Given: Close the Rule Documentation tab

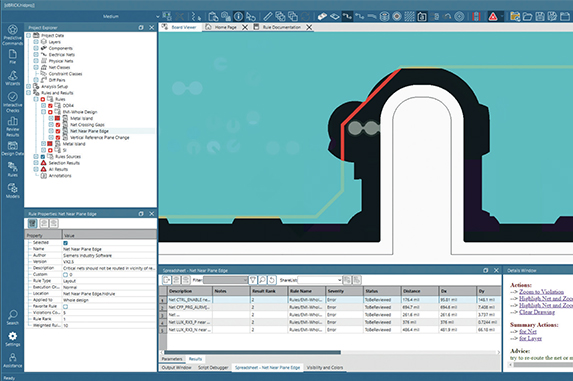Looking at the screenshot, I should point(309,27).
